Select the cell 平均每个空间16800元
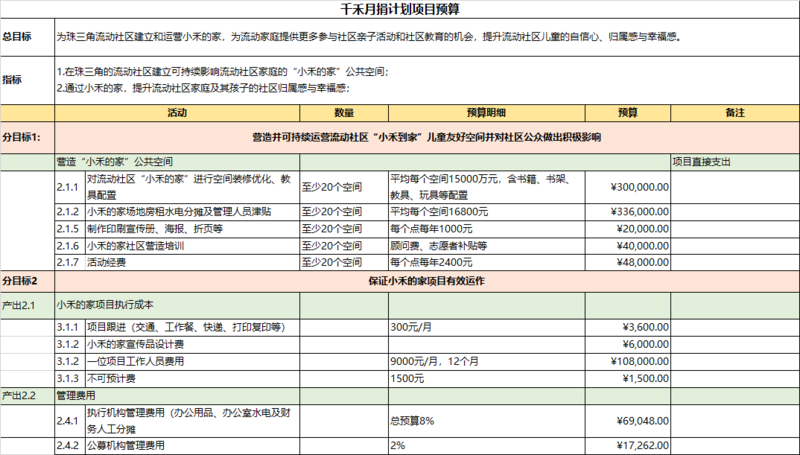The width and height of the screenshot is (800, 455). (x=487, y=212)
